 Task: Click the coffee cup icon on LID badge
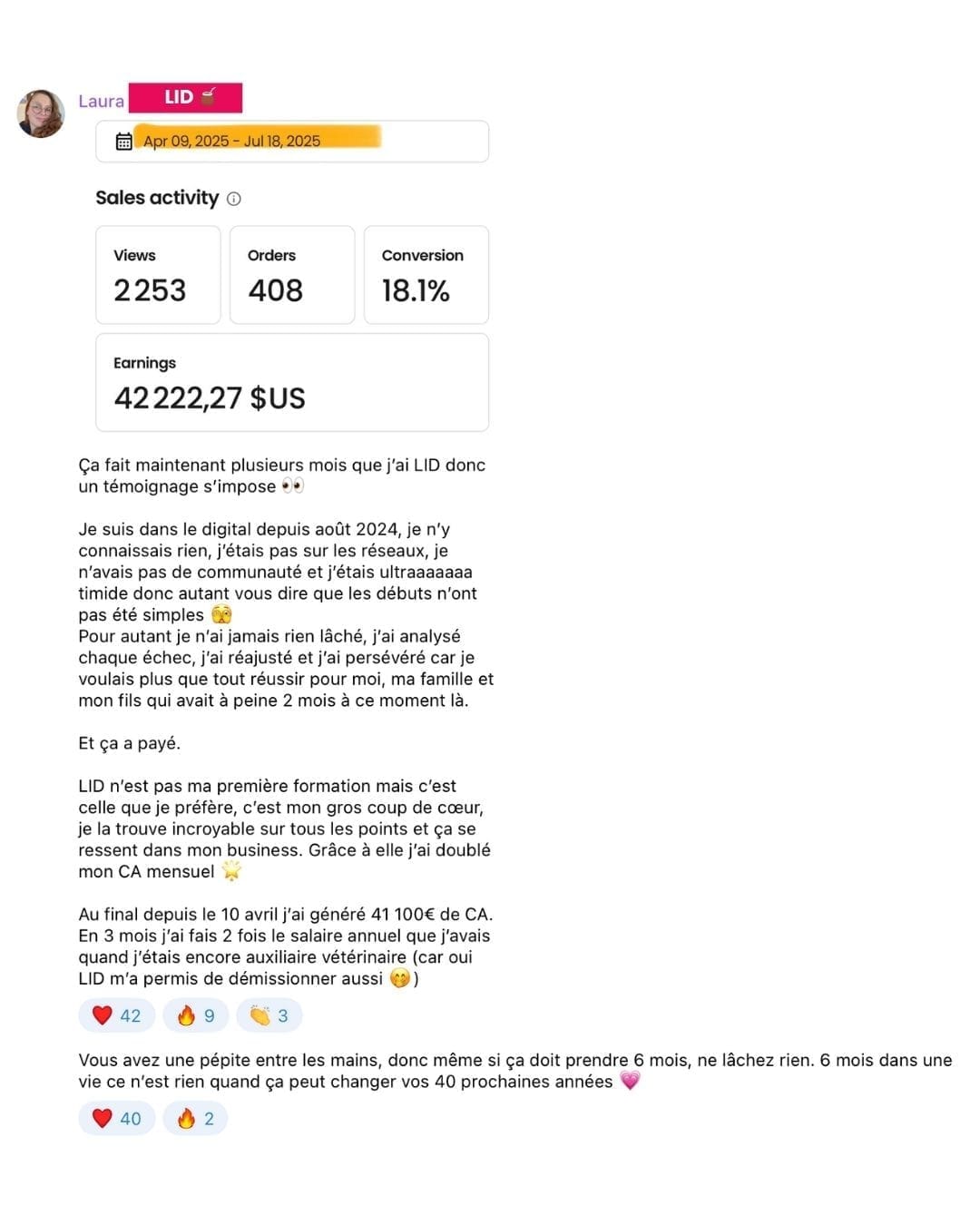pos(209,96)
